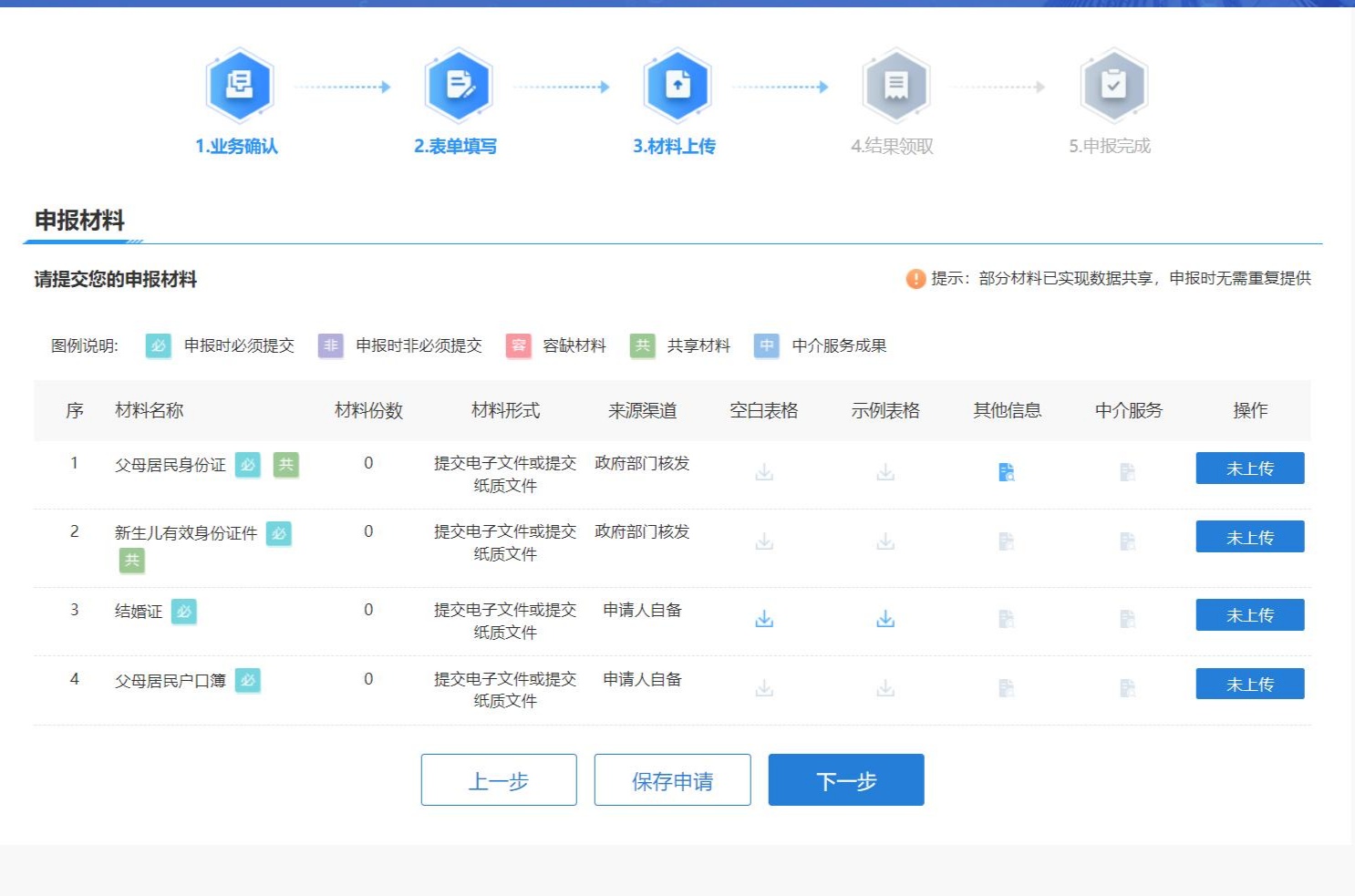Download example form for 结婚证
The width and height of the screenshot is (1355, 896).
pos(885,619)
